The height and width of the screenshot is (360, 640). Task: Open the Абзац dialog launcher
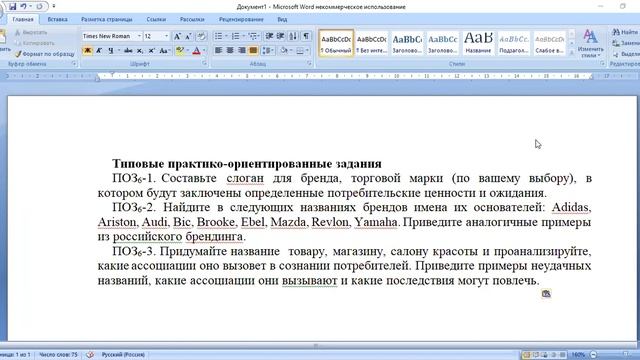[309, 64]
